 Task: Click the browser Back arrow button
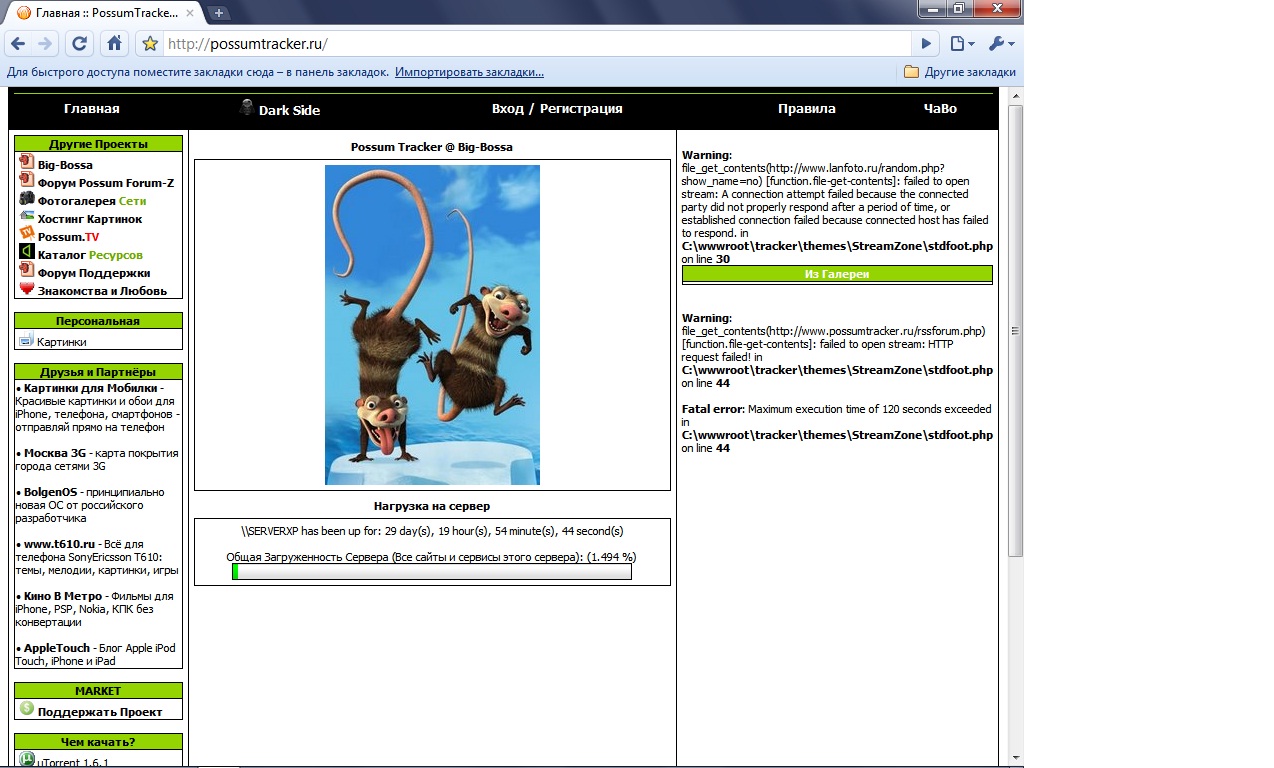18,44
